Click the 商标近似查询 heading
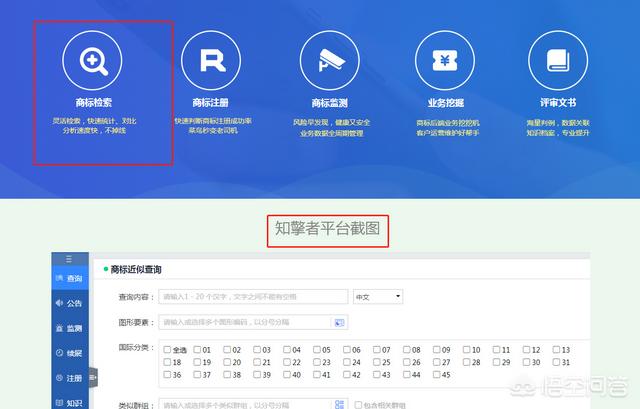This screenshot has height=409, width=640. coord(136,269)
